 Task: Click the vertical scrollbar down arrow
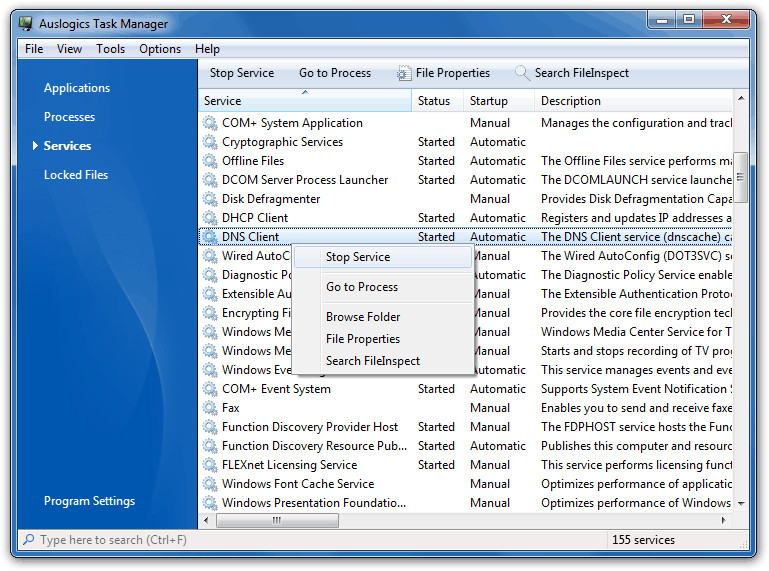(741, 503)
